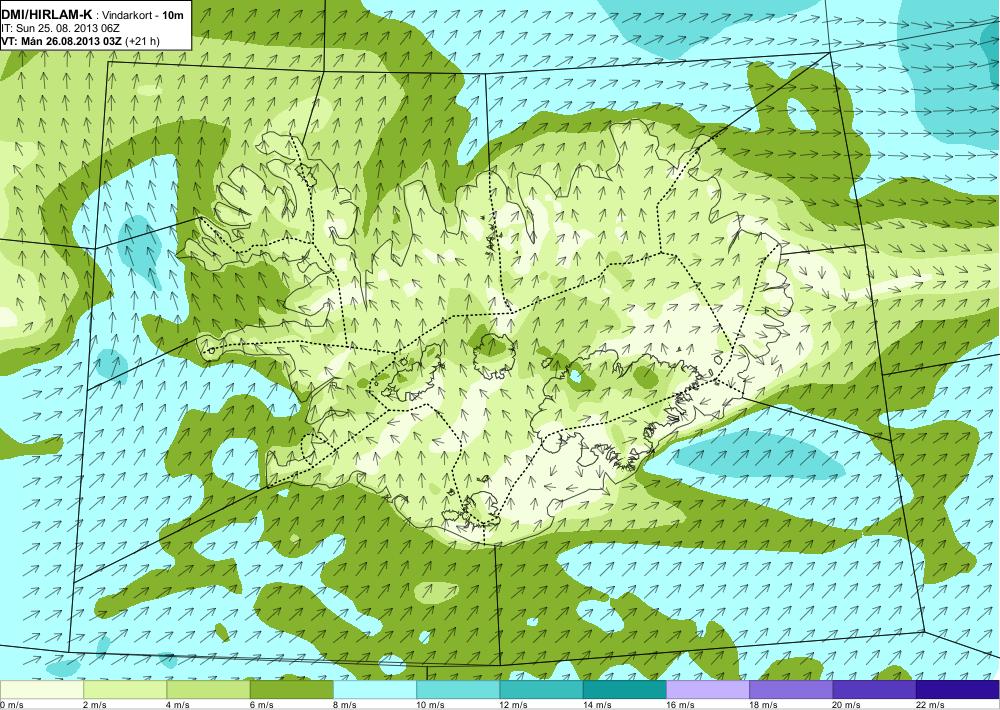
Task: Click the '(+21 h)' forecast offset text
Action: [143, 41]
